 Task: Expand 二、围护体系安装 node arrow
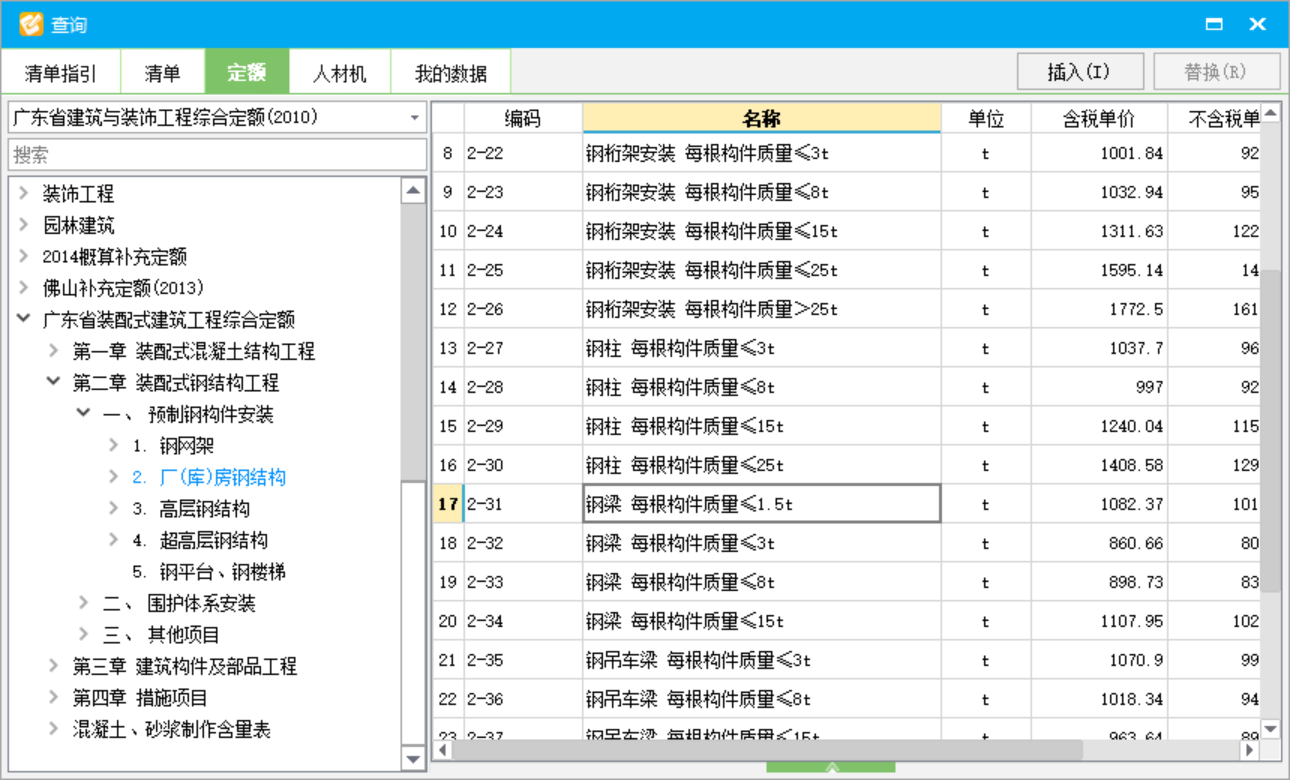84,603
